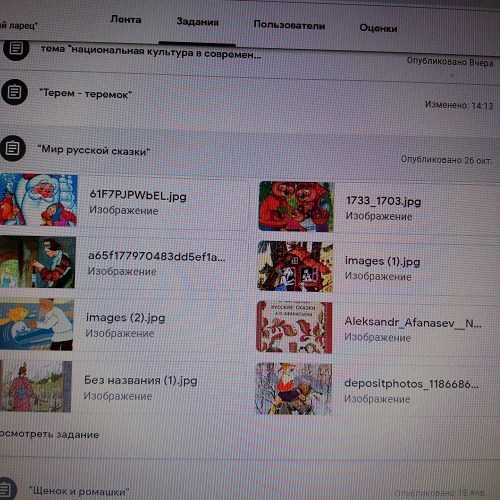Go to the Оценки tab
Screen dimensions: 500x500
pos(378,28)
